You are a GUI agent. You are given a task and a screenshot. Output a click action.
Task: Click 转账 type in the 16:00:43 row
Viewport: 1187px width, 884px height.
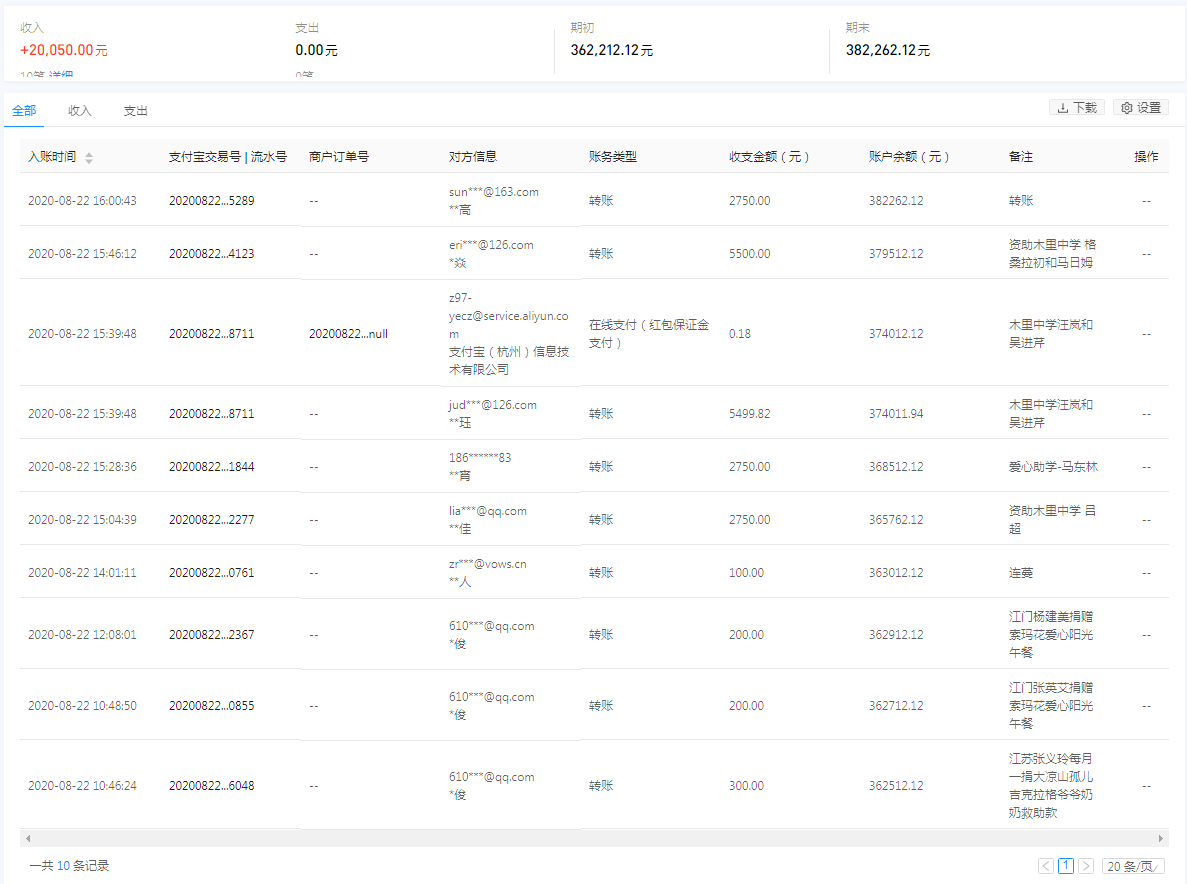coord(601,201)
